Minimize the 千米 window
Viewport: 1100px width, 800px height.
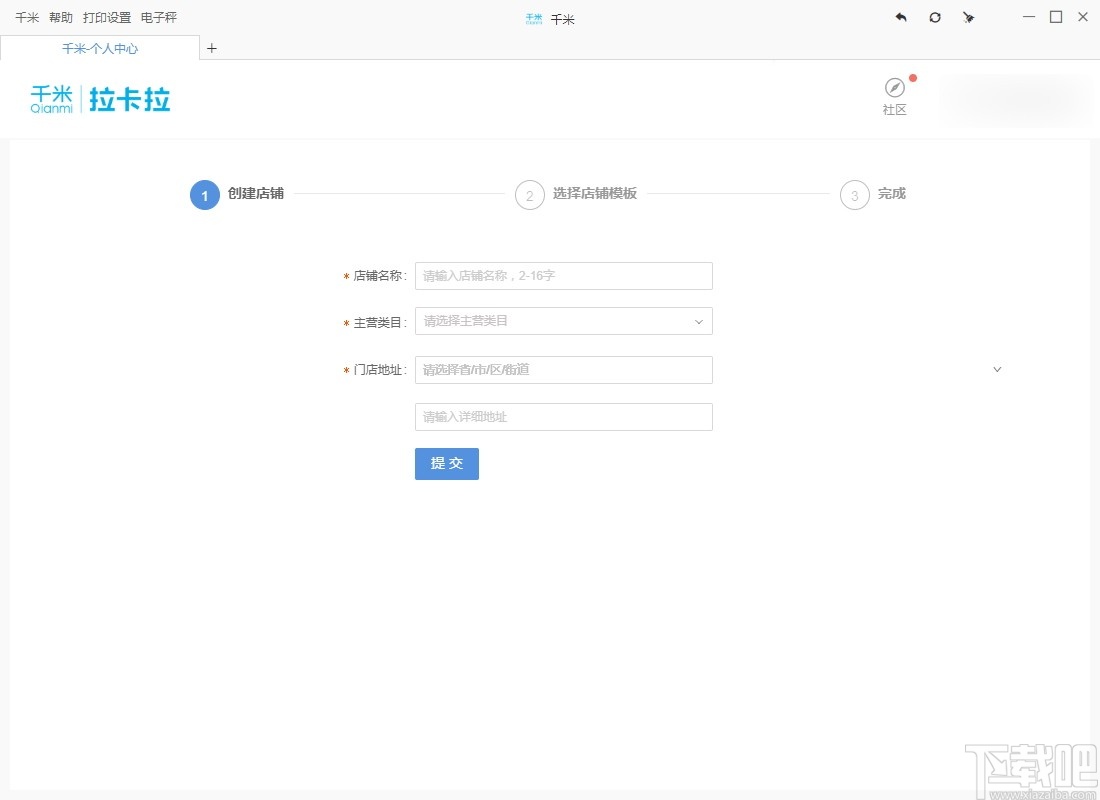pos(1028,17)
